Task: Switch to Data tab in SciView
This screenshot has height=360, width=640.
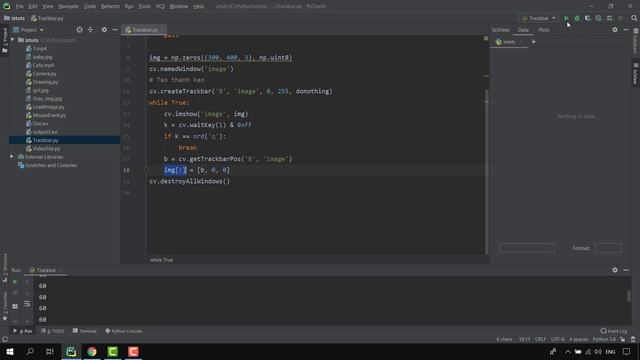Action: (x=523, y=30)
